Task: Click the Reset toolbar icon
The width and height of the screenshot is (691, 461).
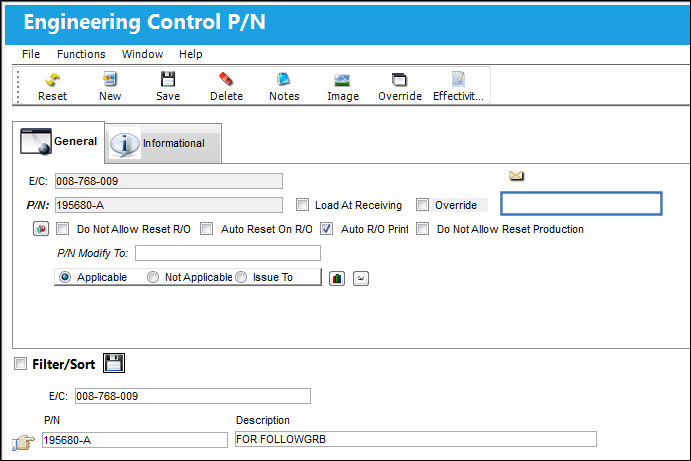Action: coord(52,80)
